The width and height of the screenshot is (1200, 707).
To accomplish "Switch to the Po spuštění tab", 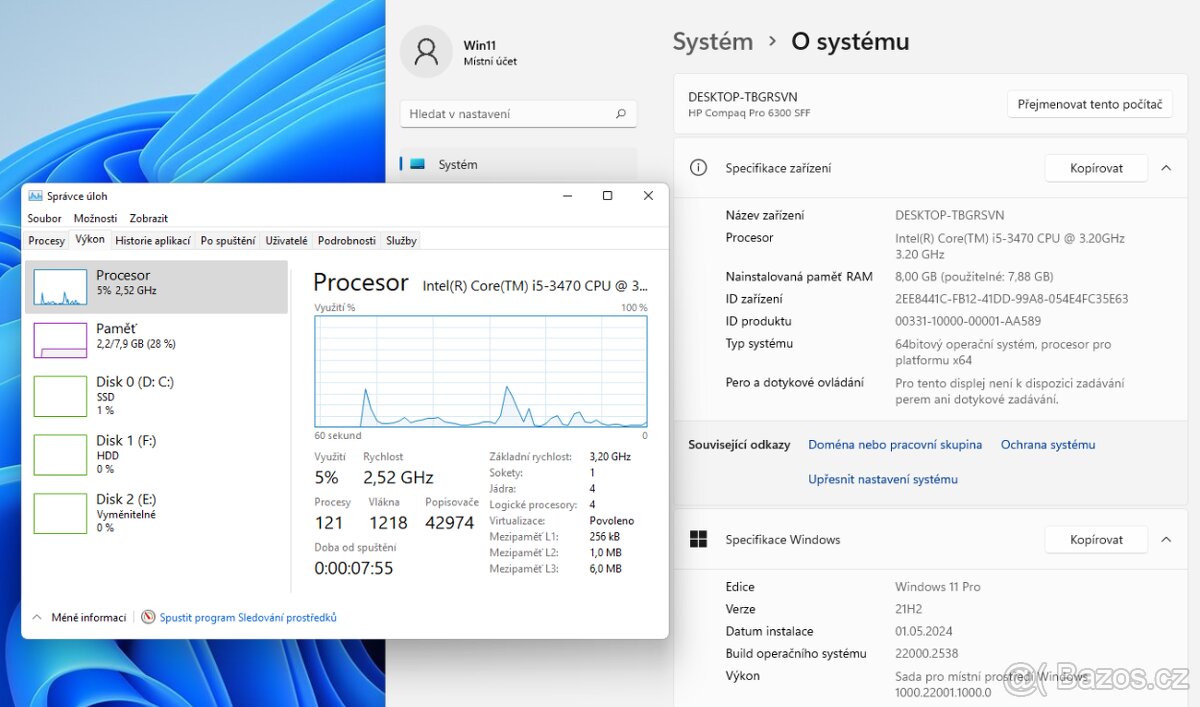I will tap(228, 241).
